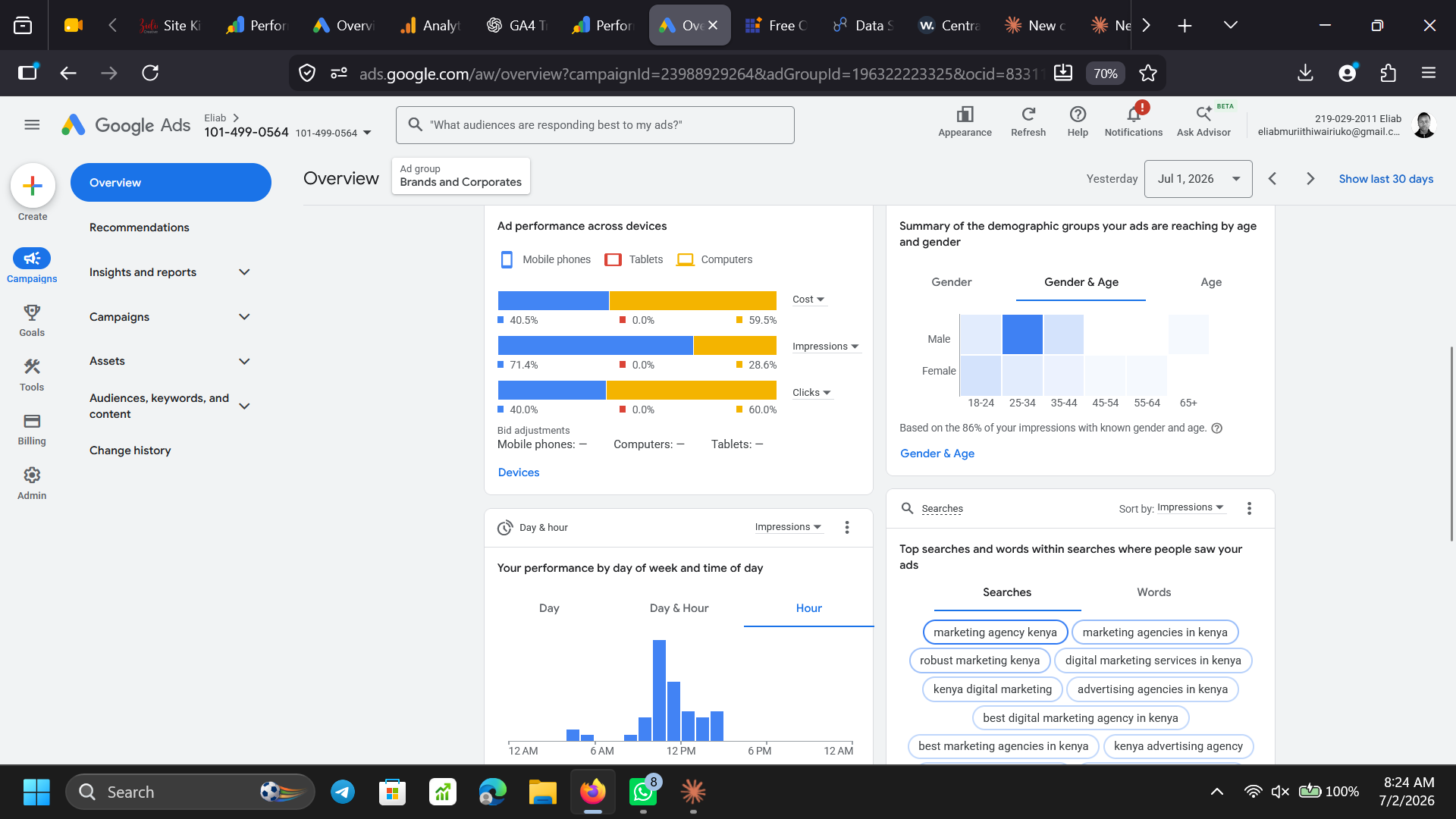Image resolution: width=1456 pixels, height=819 pixels.
Task: Select search chip marketing agency kenya
Action: 995,632
